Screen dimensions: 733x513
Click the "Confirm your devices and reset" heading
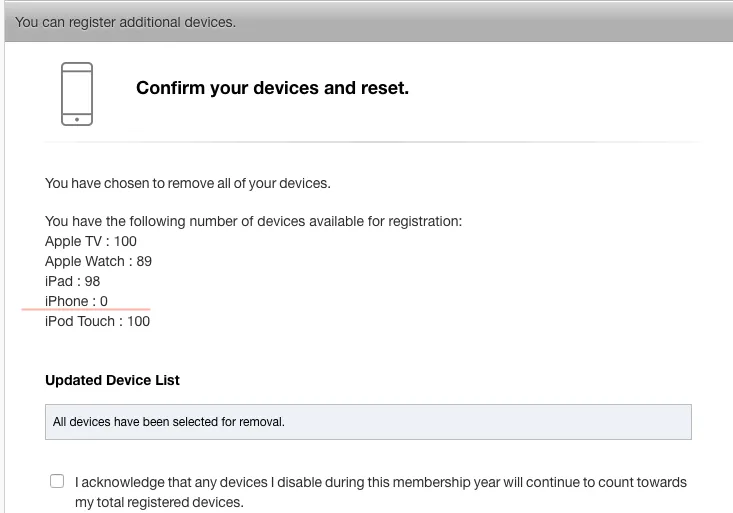(272, 88)
